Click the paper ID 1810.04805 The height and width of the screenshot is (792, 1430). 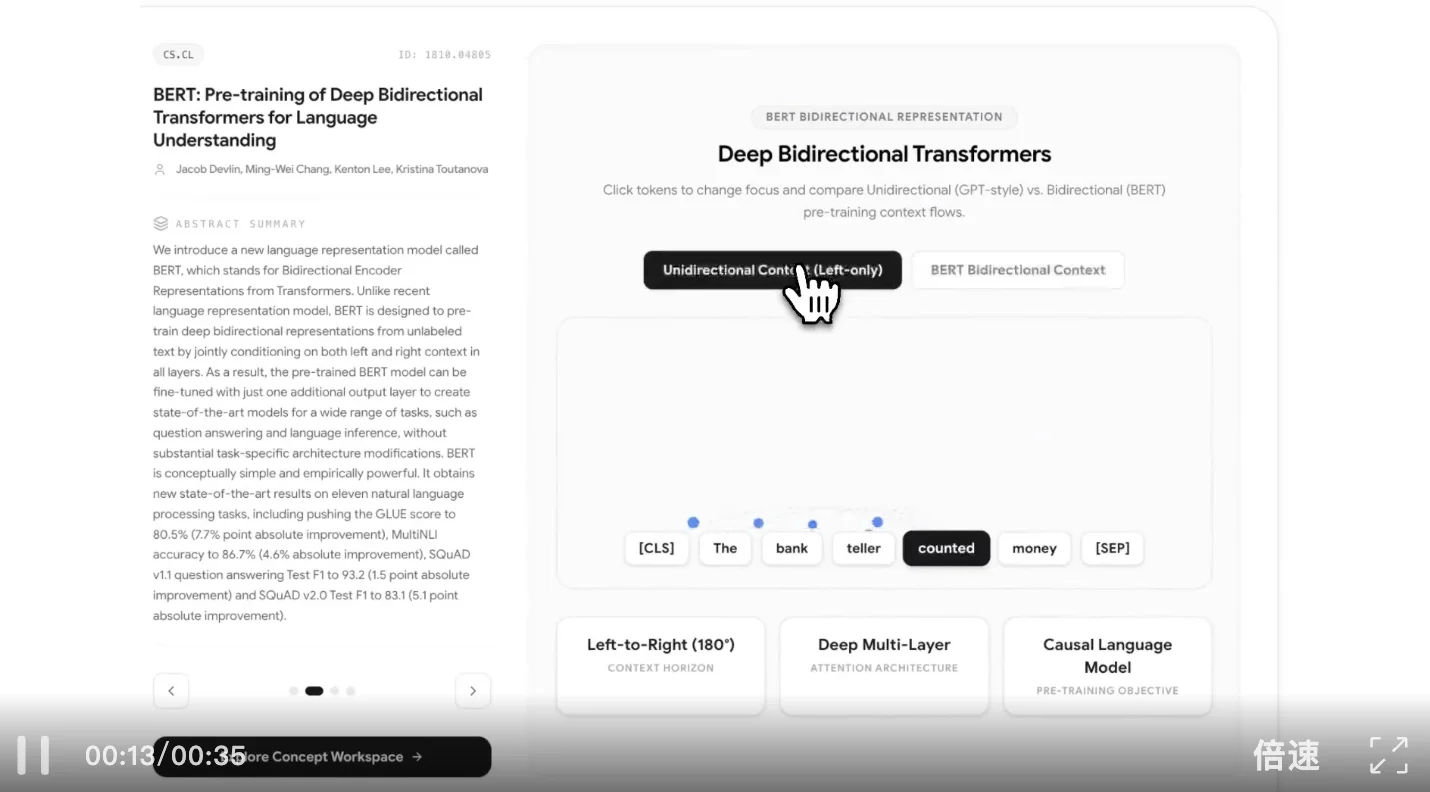[x=444, y=55]
